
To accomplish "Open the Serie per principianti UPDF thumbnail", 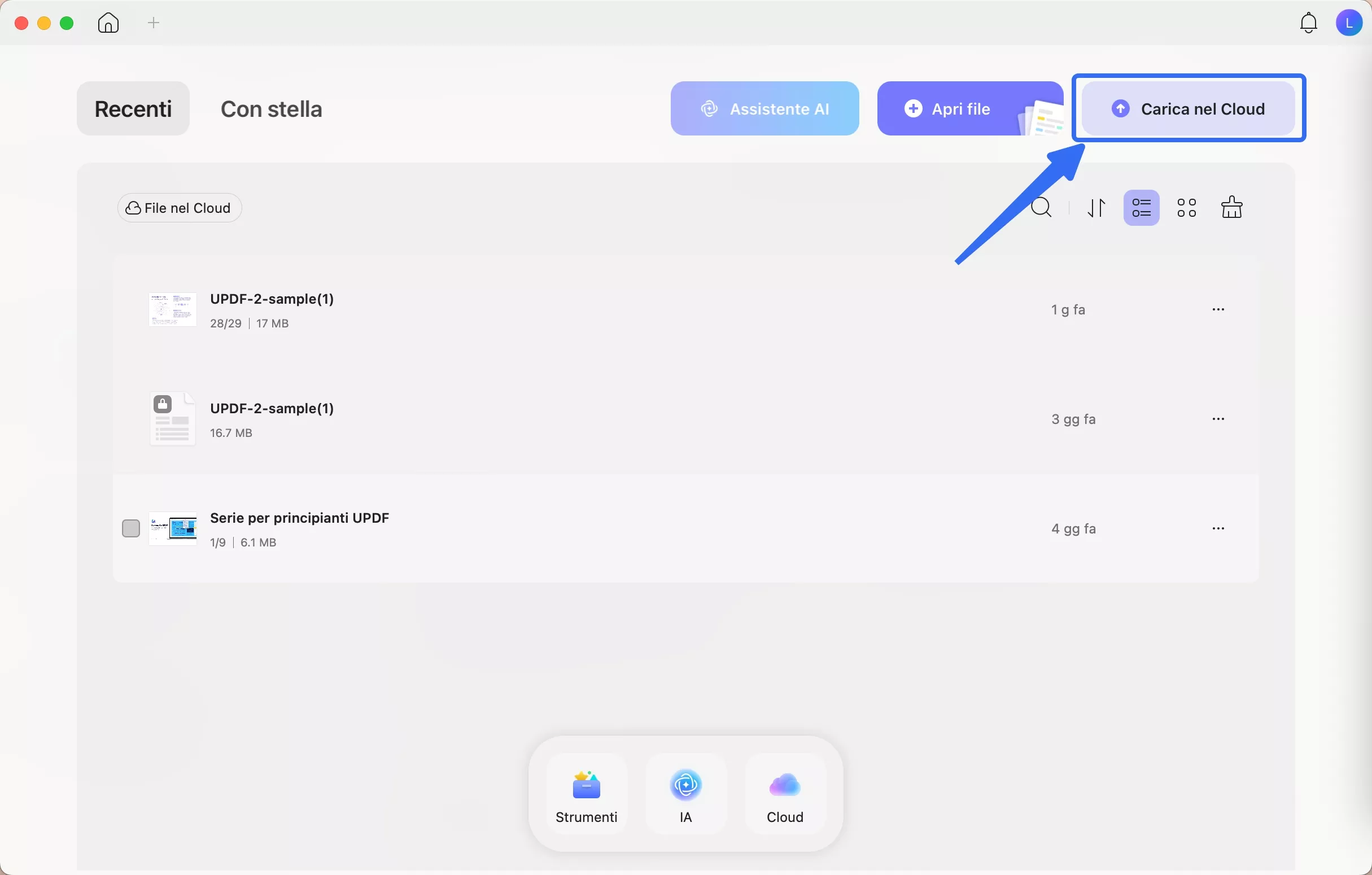I will pos(174,527).
